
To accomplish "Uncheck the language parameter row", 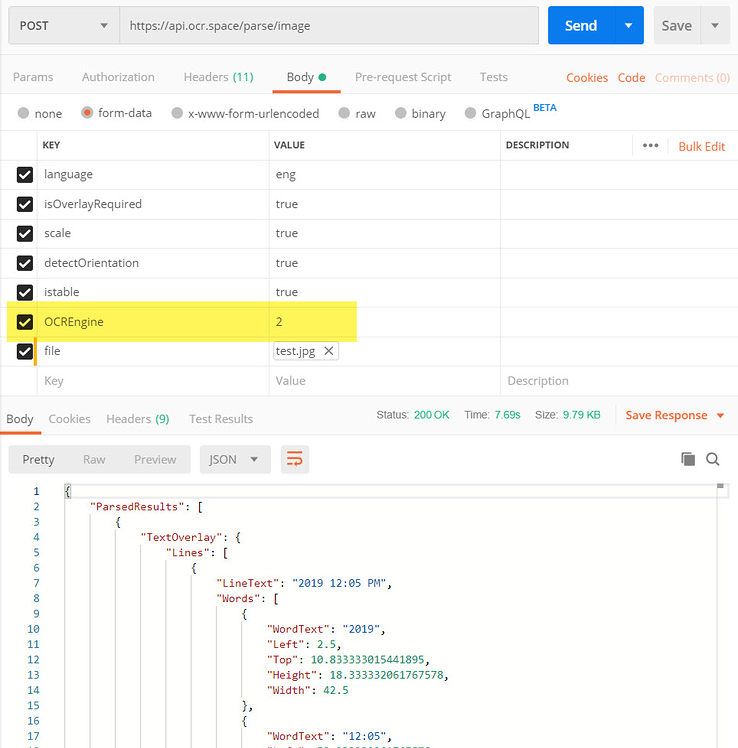I will [25, 175].
